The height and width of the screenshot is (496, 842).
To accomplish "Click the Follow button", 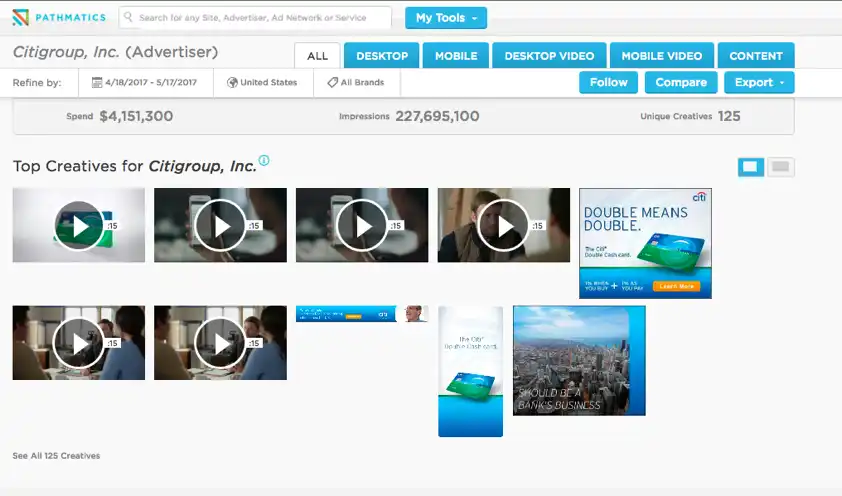I will (608, 82).
